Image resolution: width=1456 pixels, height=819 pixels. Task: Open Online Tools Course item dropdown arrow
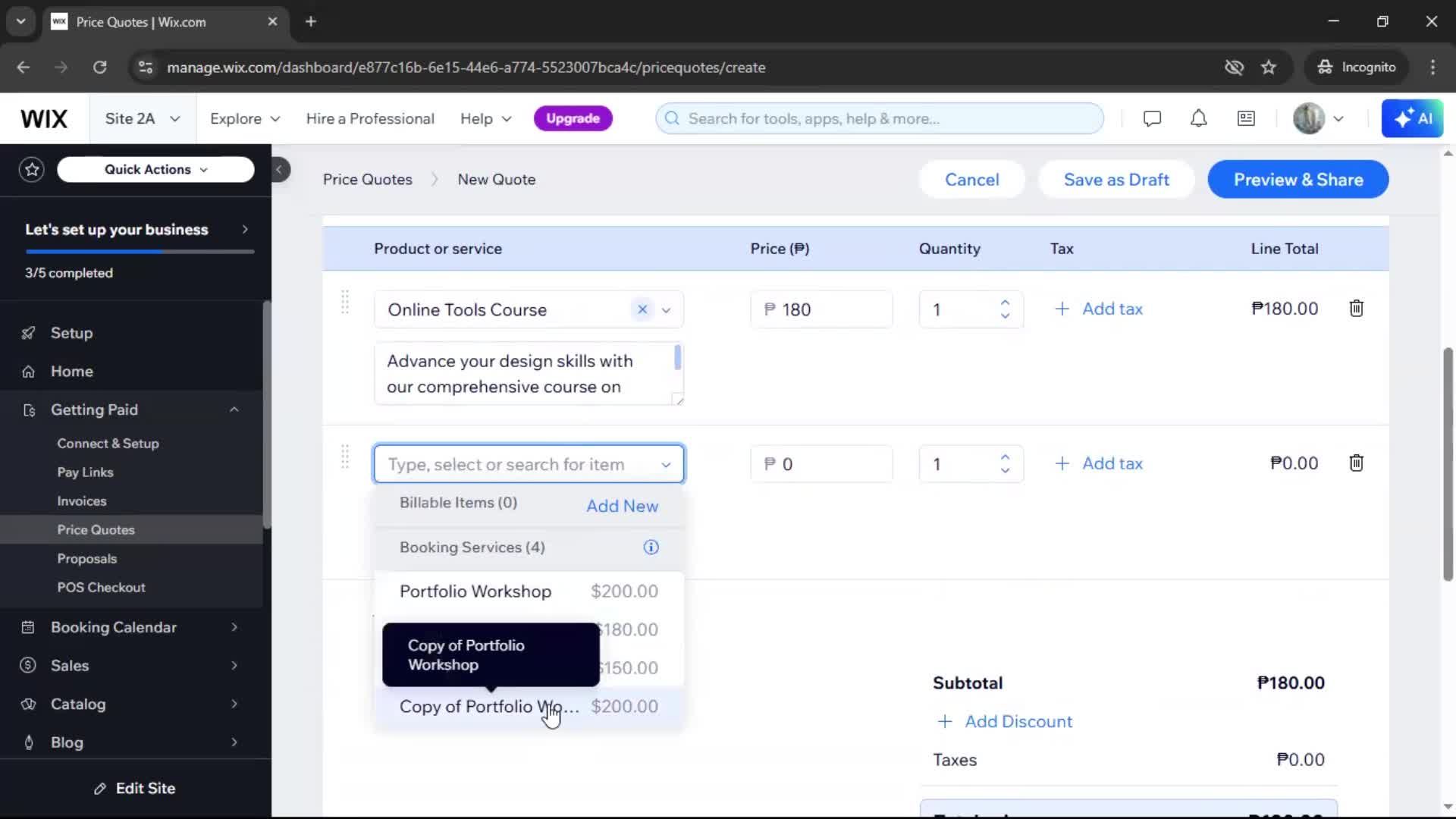point(666,310)
